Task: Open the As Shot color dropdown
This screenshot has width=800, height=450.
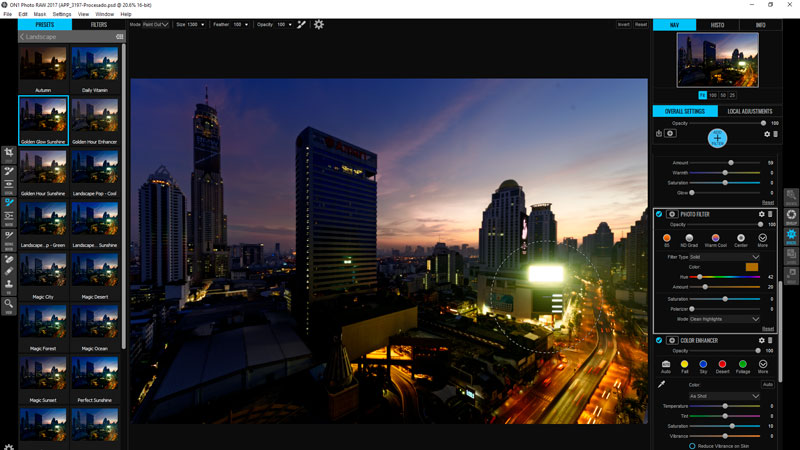Action: point(724,396)
